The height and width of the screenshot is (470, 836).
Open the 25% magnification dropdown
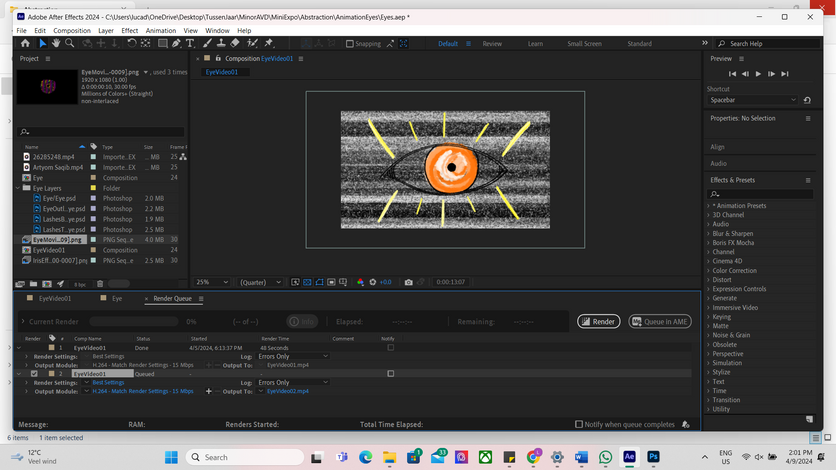[214, 282]
